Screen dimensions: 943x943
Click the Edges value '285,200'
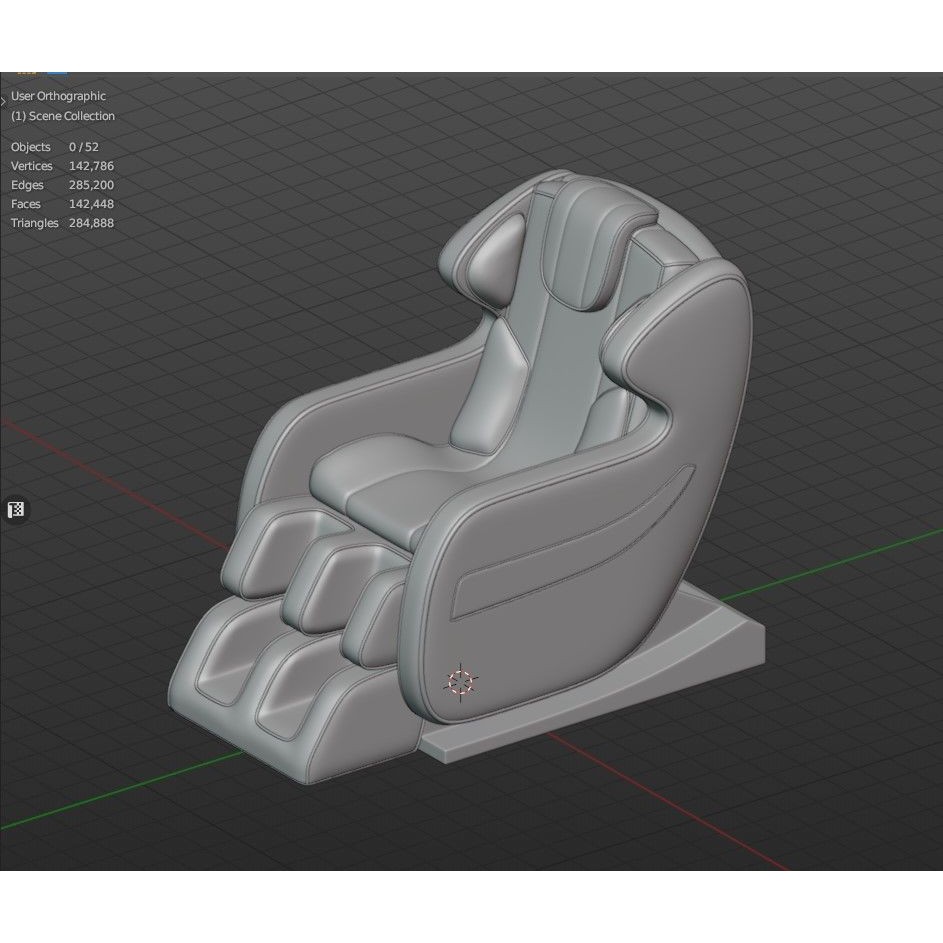(91, 185)
